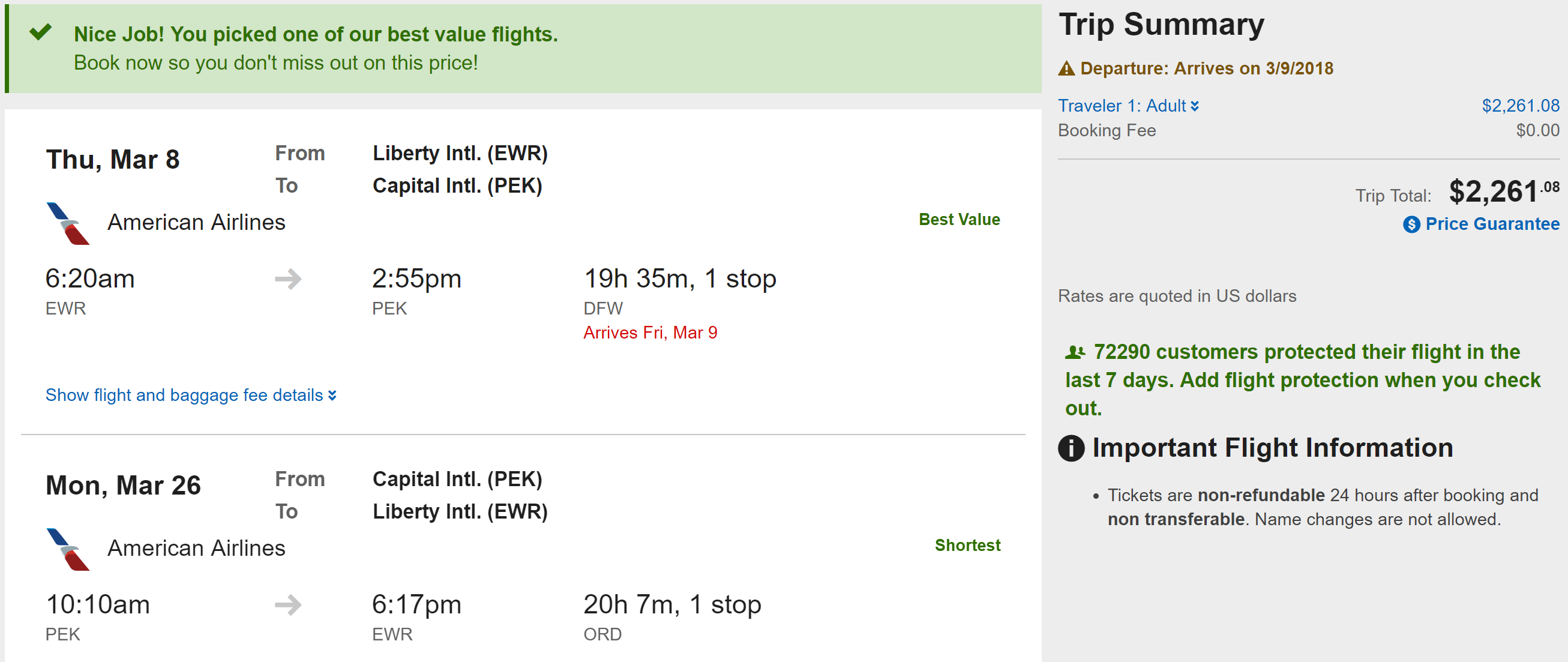Click the Departure: Arrives on 3/9/2018 warning text
This screenshot has height=662, width=1568.
[1206, 68]
